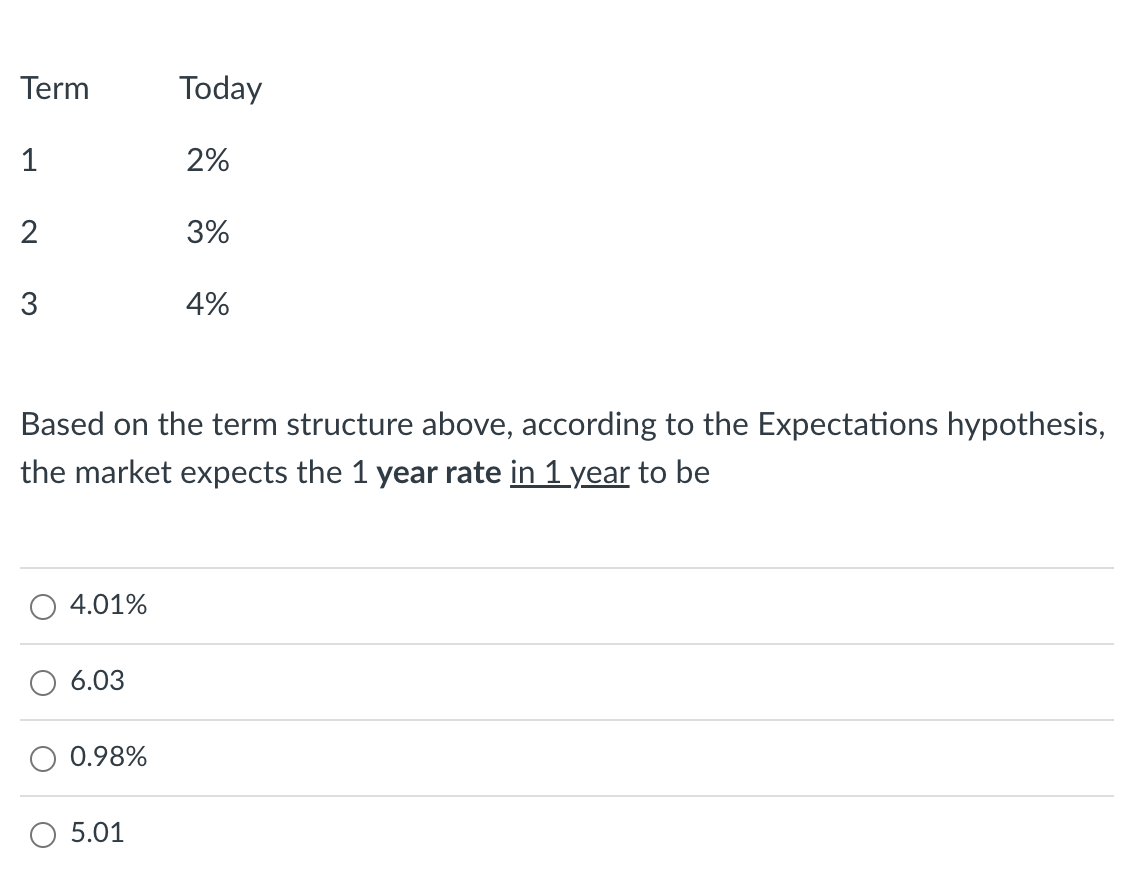Image resolution: width=1136 pixels, height=880 pixels.
Task: Click the 4.01% answer label text
Action: 108,605
